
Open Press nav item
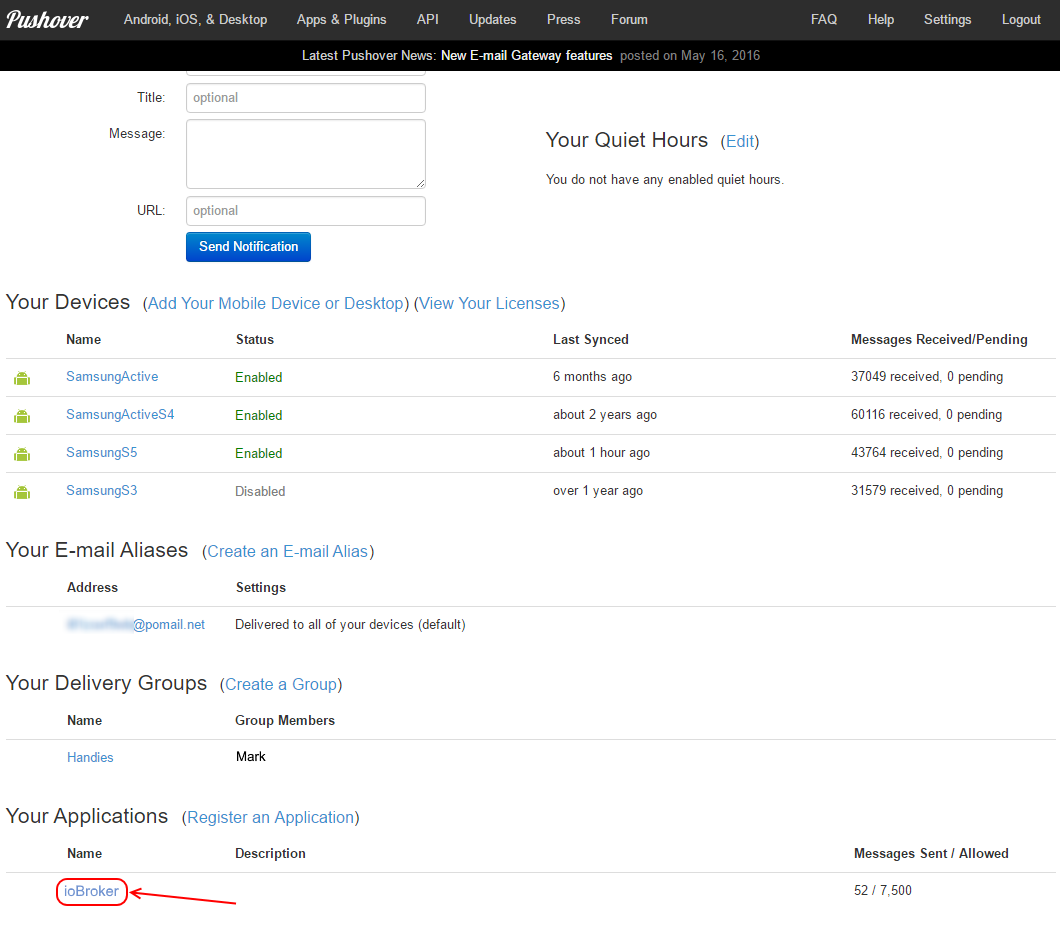[x=563, y=20]
